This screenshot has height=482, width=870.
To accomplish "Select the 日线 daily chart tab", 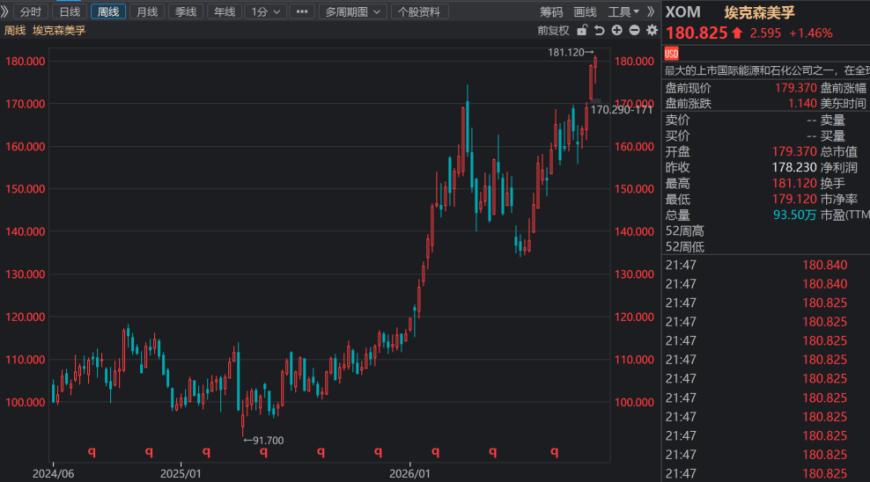I will [x=69, y=12].
